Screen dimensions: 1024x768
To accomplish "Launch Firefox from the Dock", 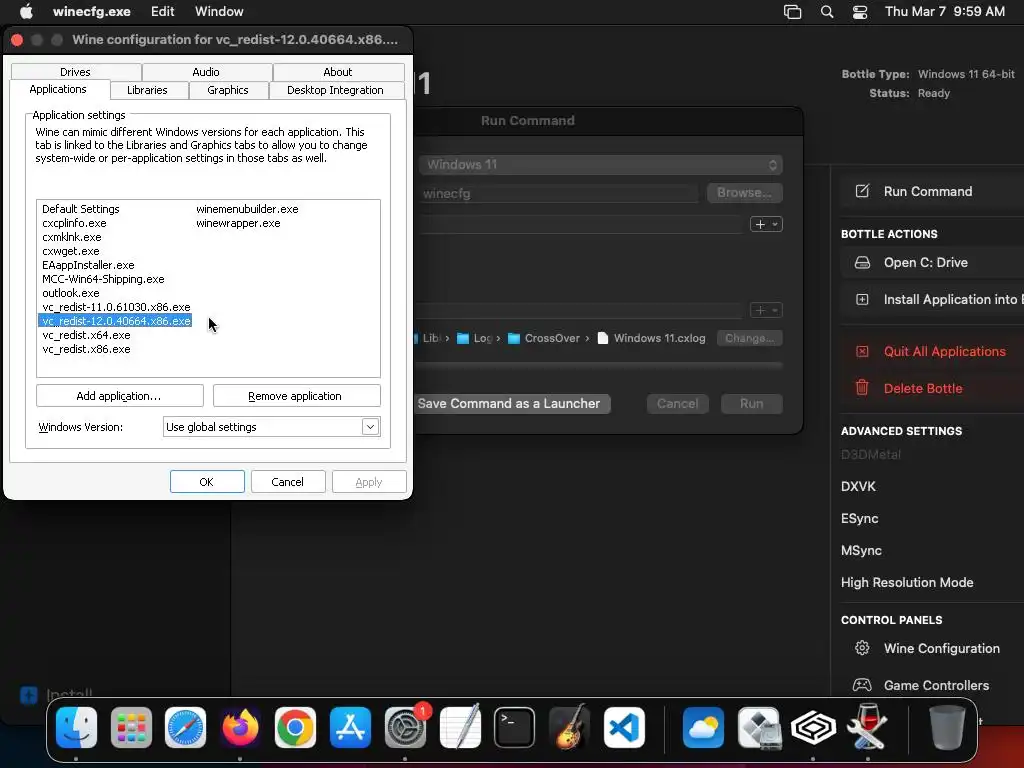I will click(240, 728).
